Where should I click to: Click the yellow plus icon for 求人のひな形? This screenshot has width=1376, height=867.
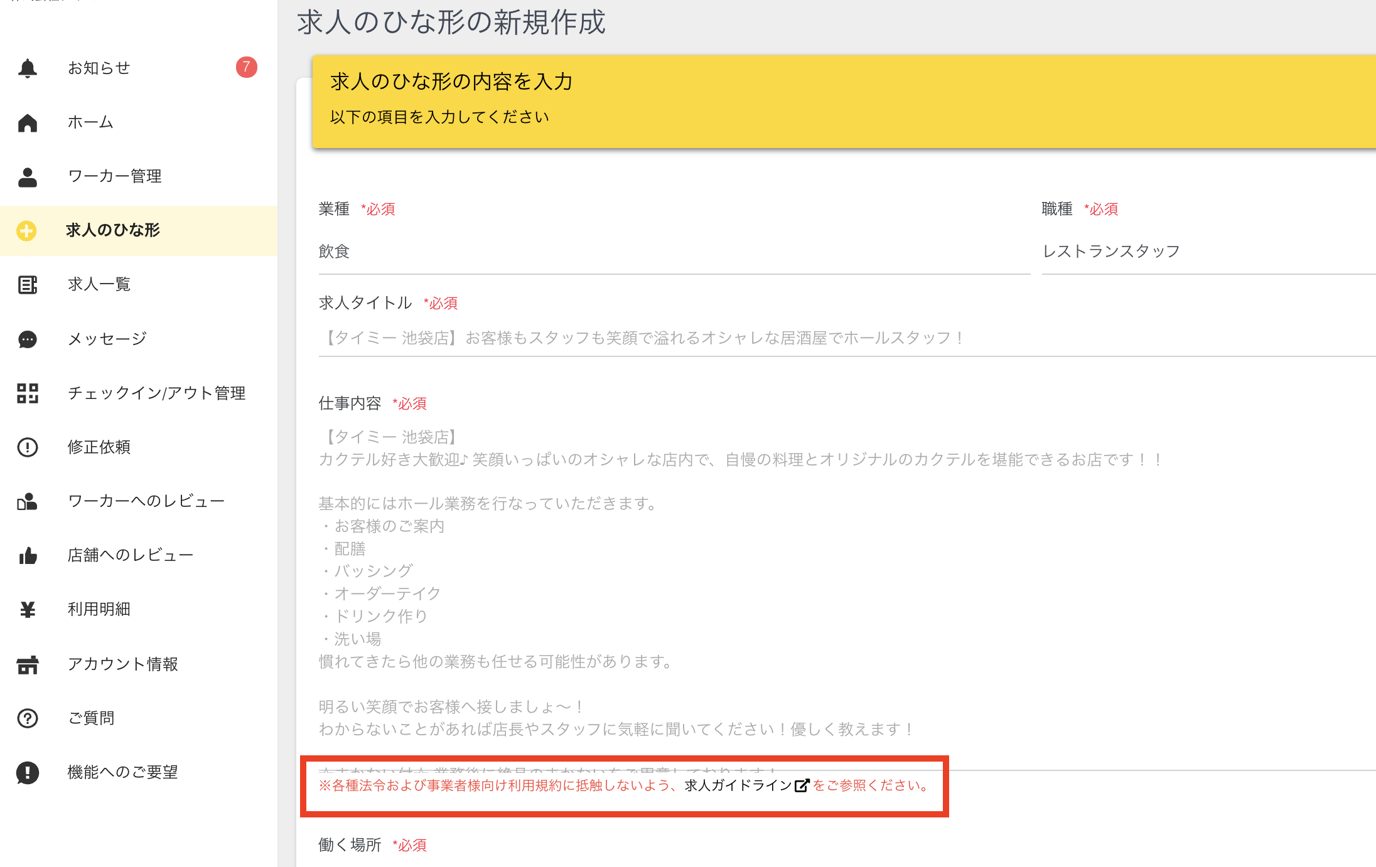click(x=27, y=231)
